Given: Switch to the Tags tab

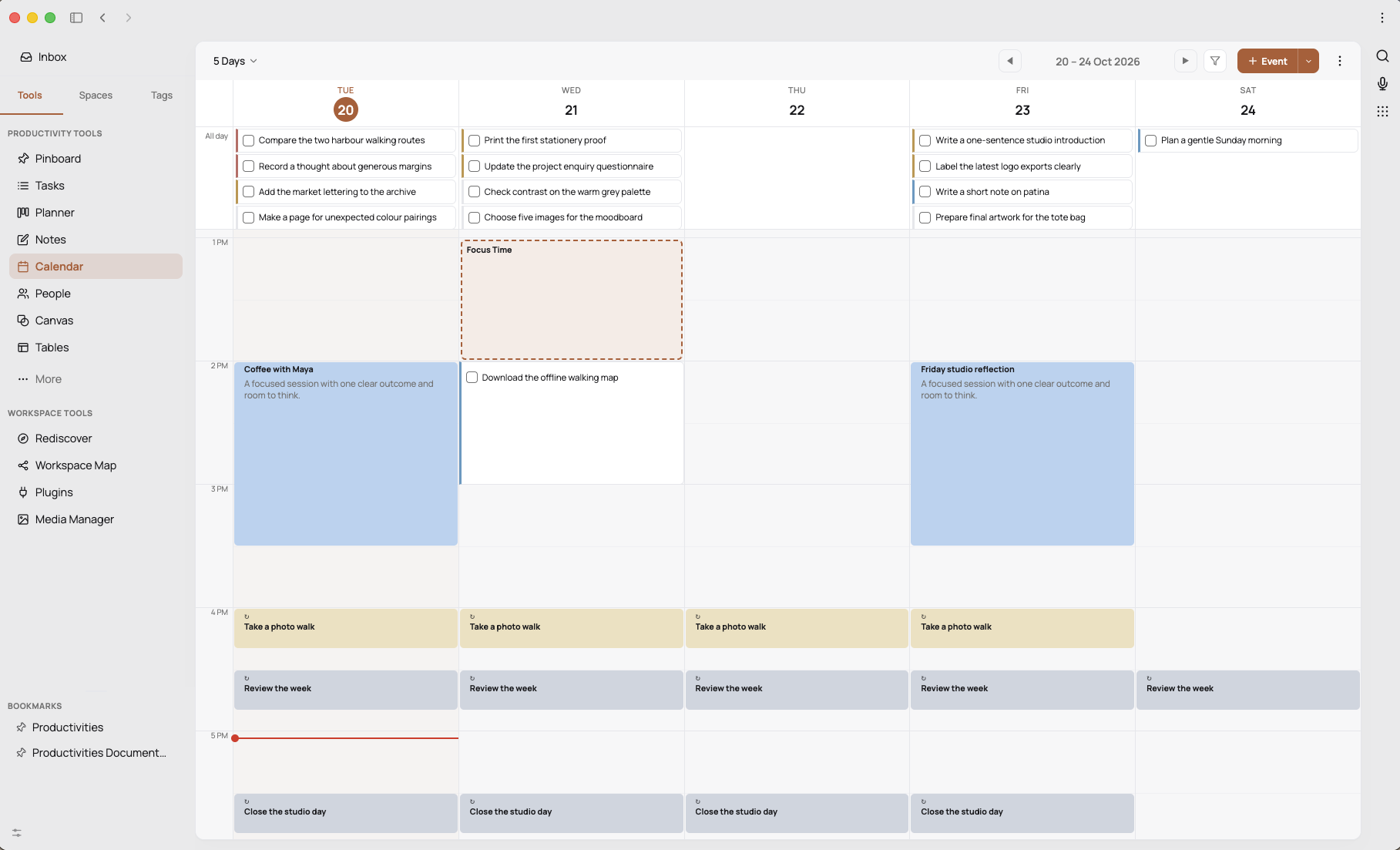Looking at the screenshot, I should [162, 96].
